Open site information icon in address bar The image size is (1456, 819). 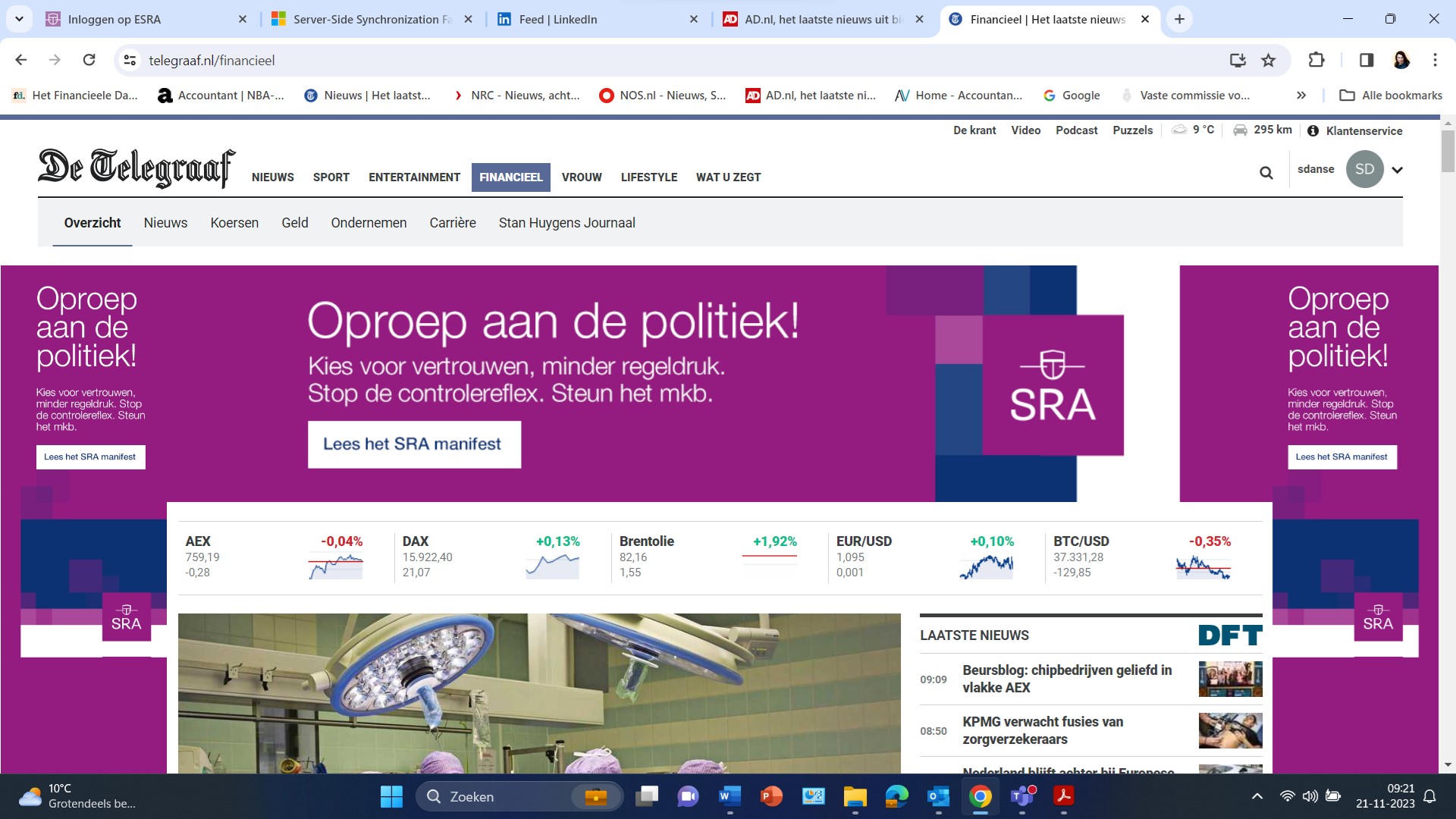pos(130,60)
